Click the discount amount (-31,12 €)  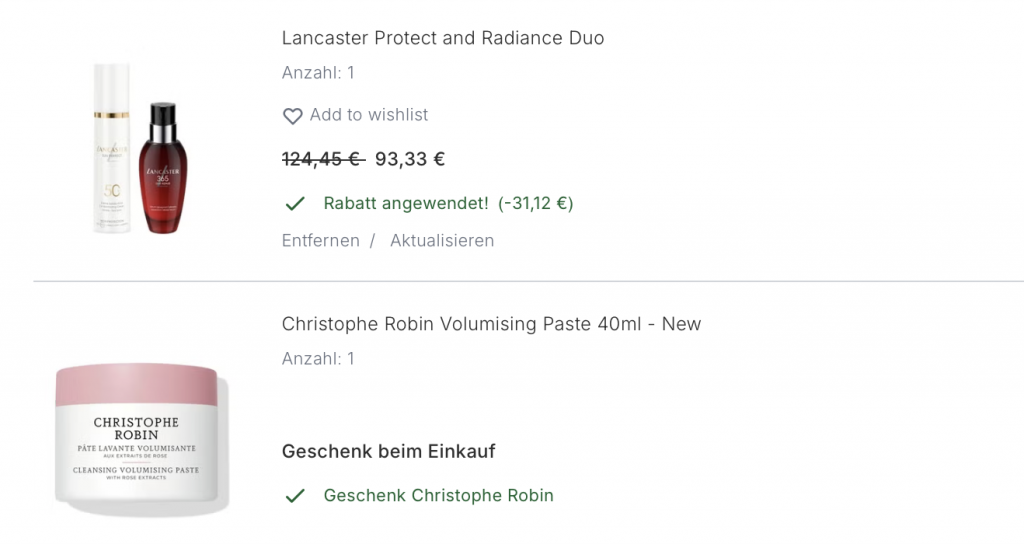coord(535,204)
